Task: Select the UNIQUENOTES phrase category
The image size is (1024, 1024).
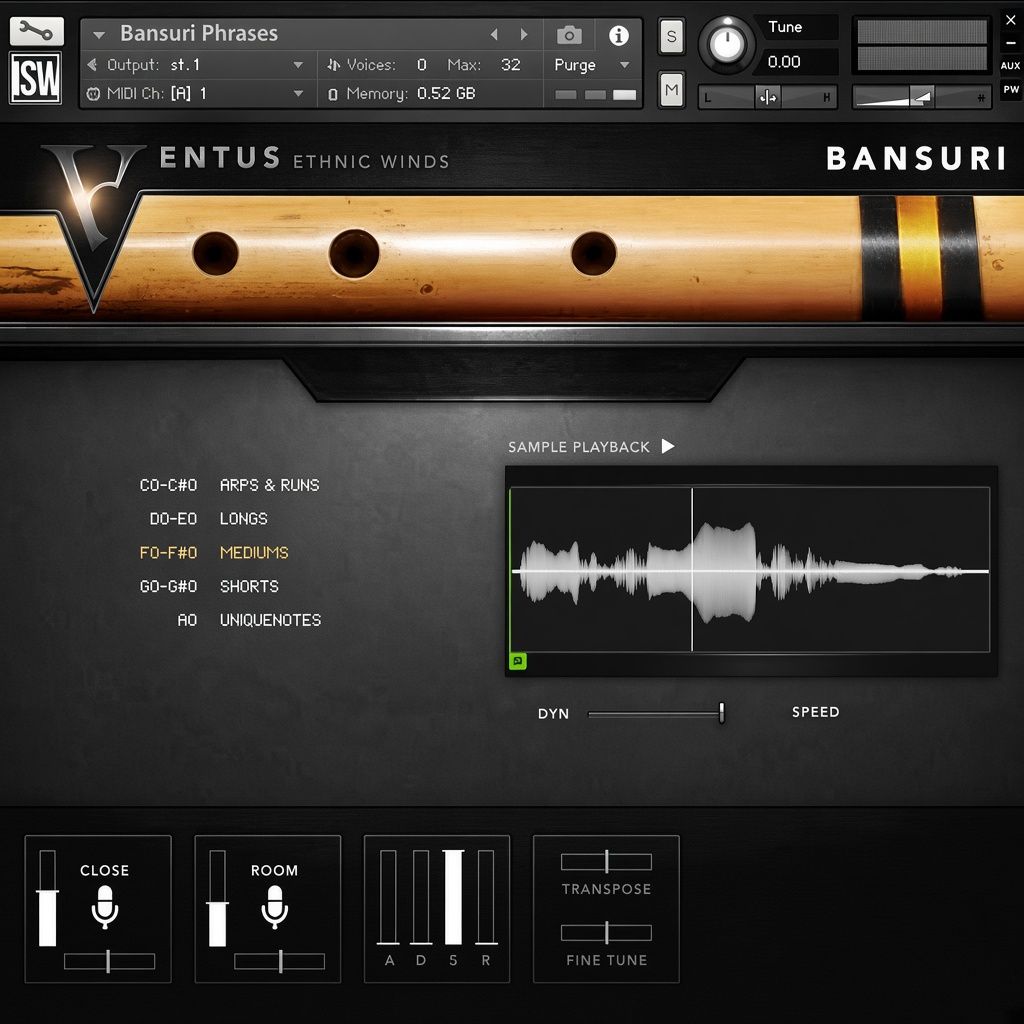Action: (x=270, y=620)
